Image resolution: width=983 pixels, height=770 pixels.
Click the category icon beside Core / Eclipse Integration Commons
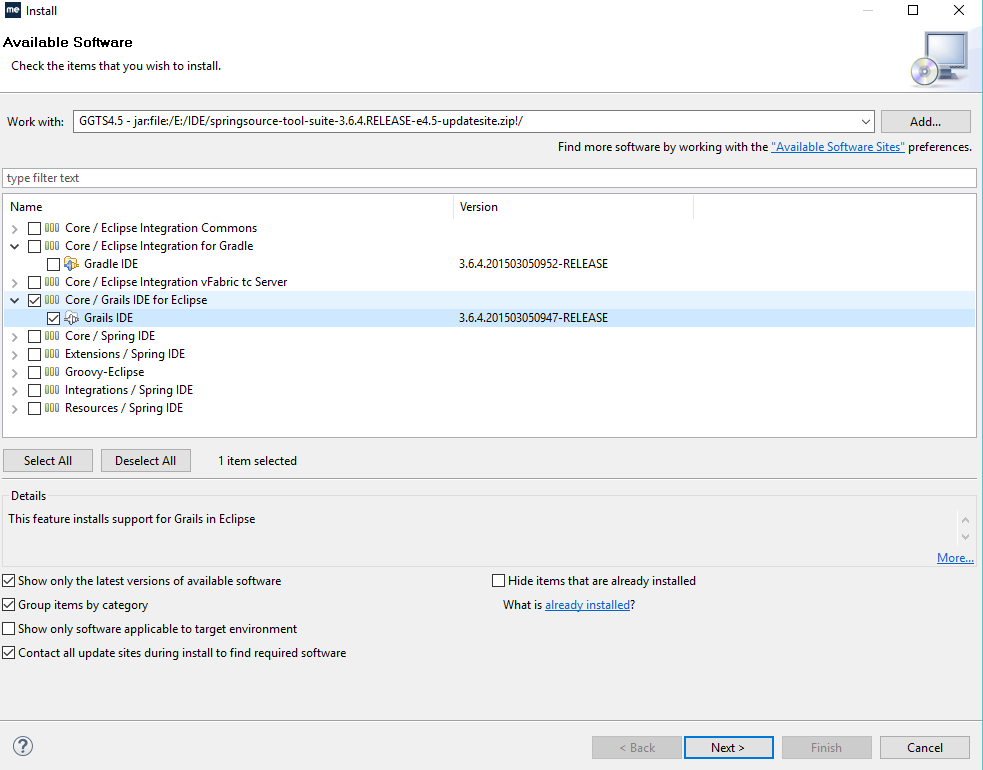[52, 228]
